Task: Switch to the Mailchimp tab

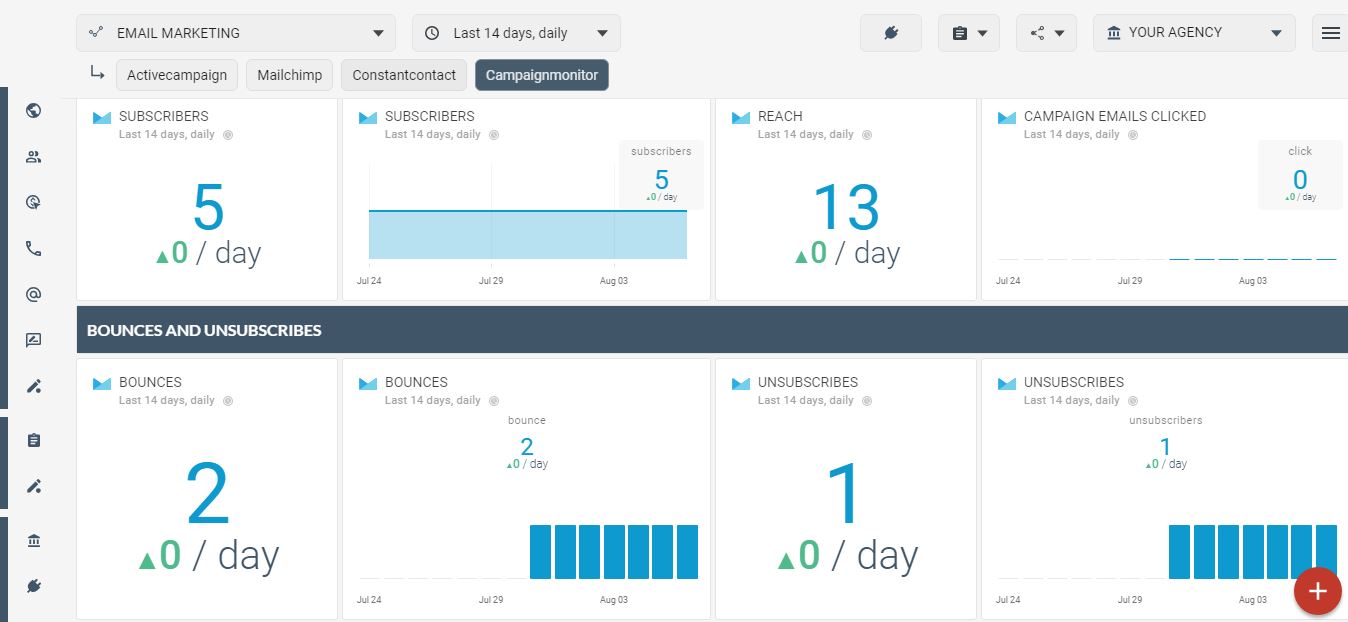Action: coord(290,75)
